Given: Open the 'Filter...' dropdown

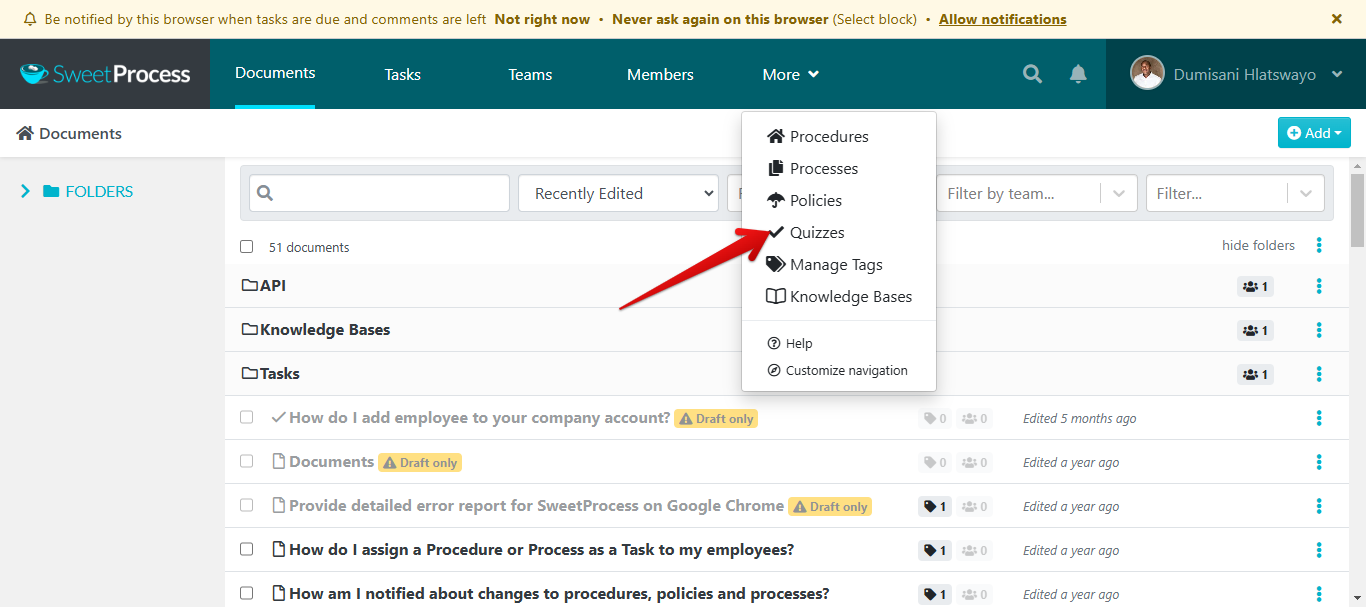Looking at the screenshot, I should (1235, 193).
